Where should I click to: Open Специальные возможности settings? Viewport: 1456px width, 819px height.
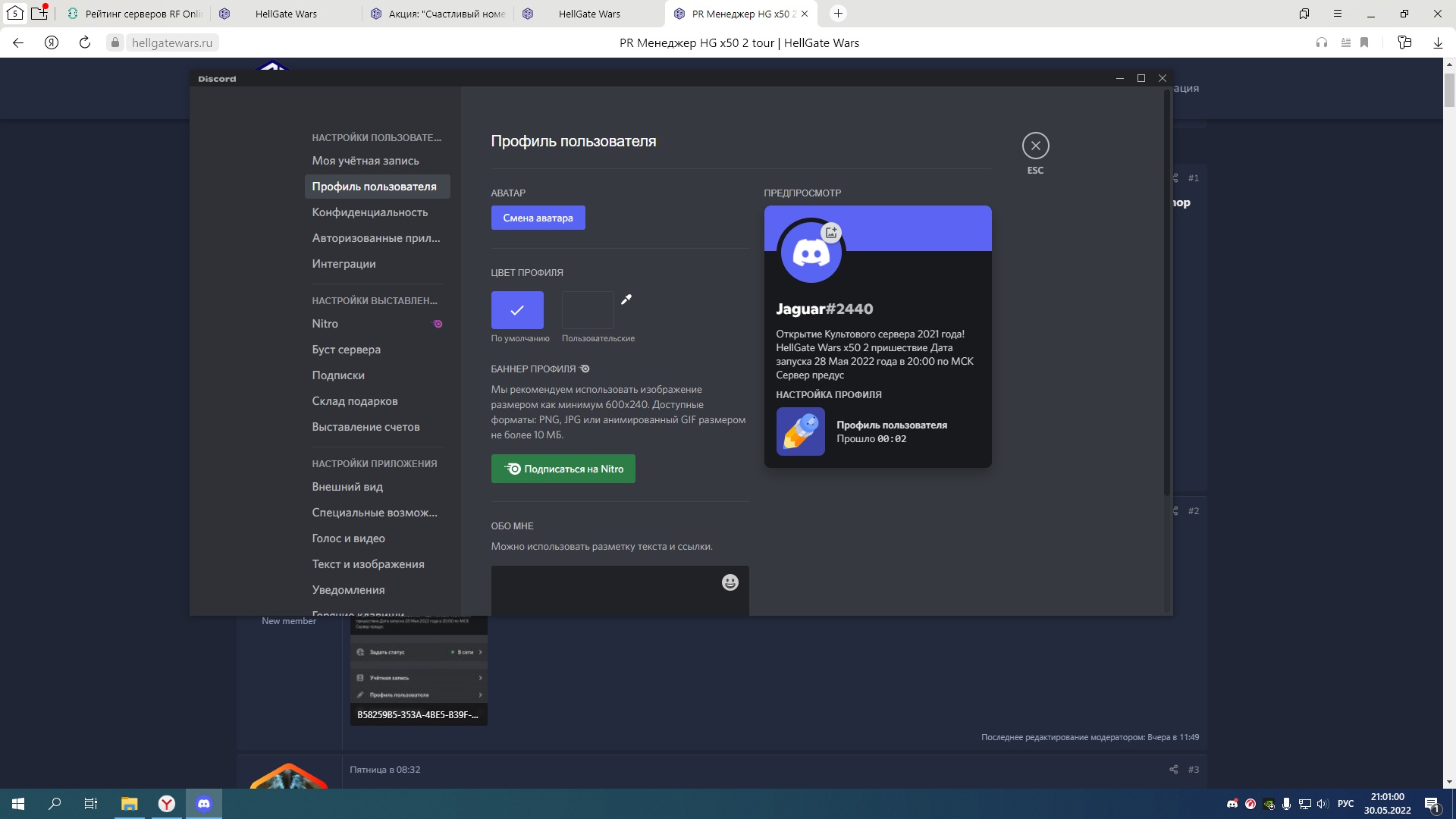click(377, 513)
